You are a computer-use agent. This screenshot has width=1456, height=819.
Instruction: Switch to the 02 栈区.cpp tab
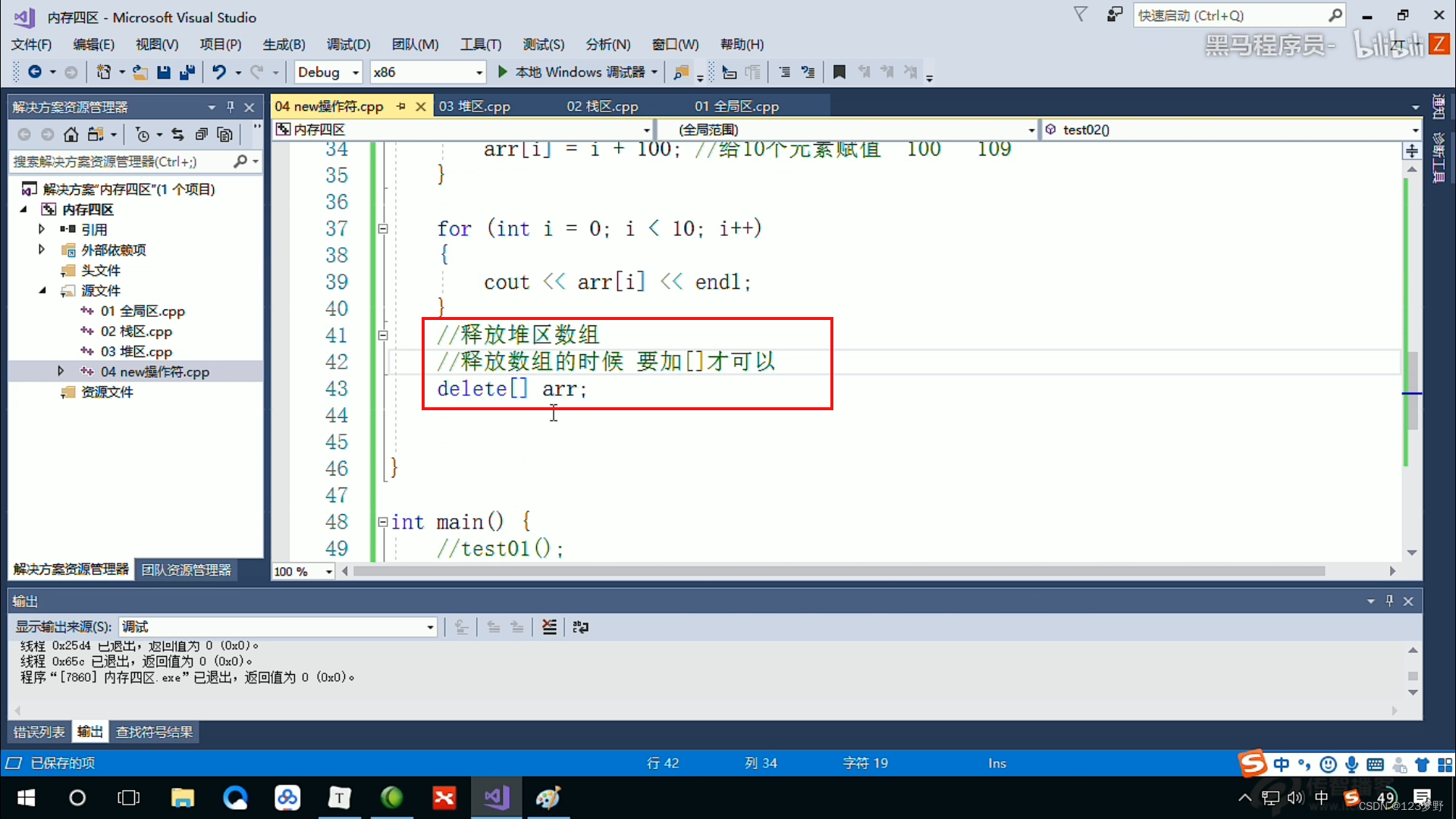(602, 106)
